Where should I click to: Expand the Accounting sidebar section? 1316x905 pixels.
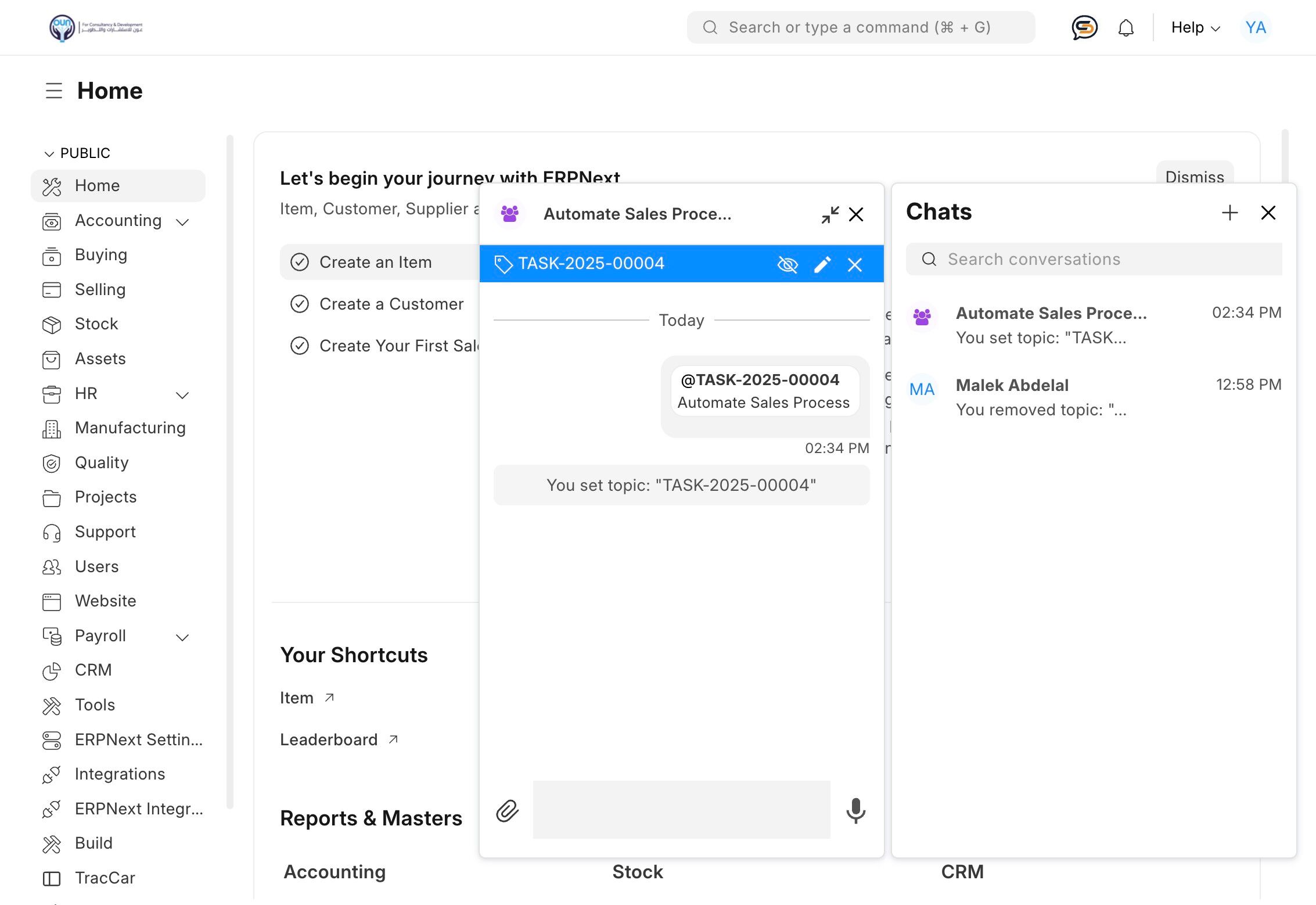click(x=182, y=222)
